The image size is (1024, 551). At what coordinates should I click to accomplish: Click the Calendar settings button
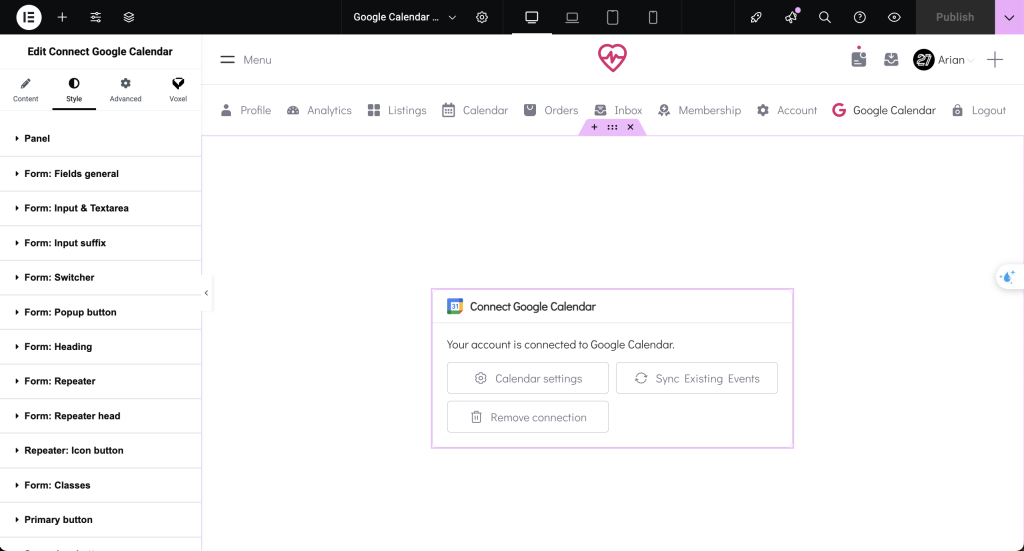point(528,378)
